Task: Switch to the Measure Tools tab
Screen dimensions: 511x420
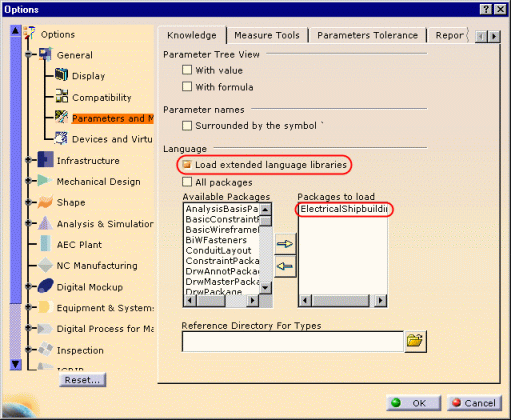Action: 267,35
